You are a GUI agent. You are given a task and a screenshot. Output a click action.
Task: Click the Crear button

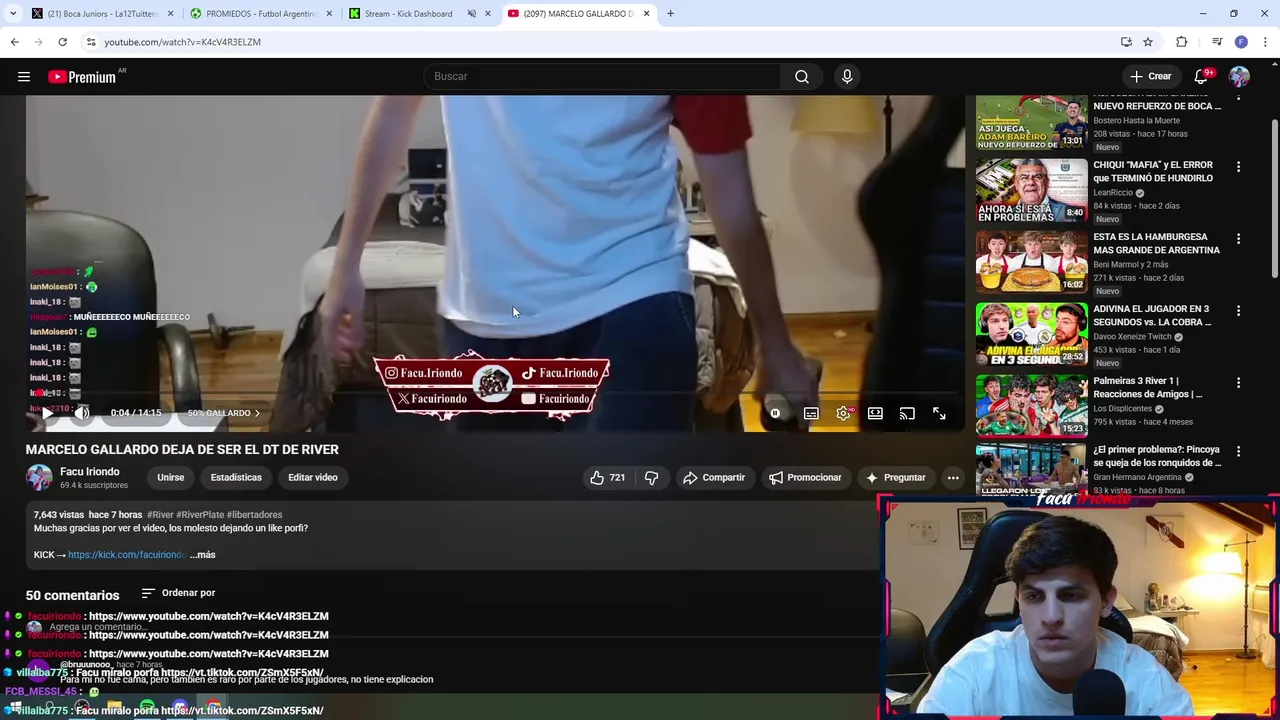pos(1150,77)
